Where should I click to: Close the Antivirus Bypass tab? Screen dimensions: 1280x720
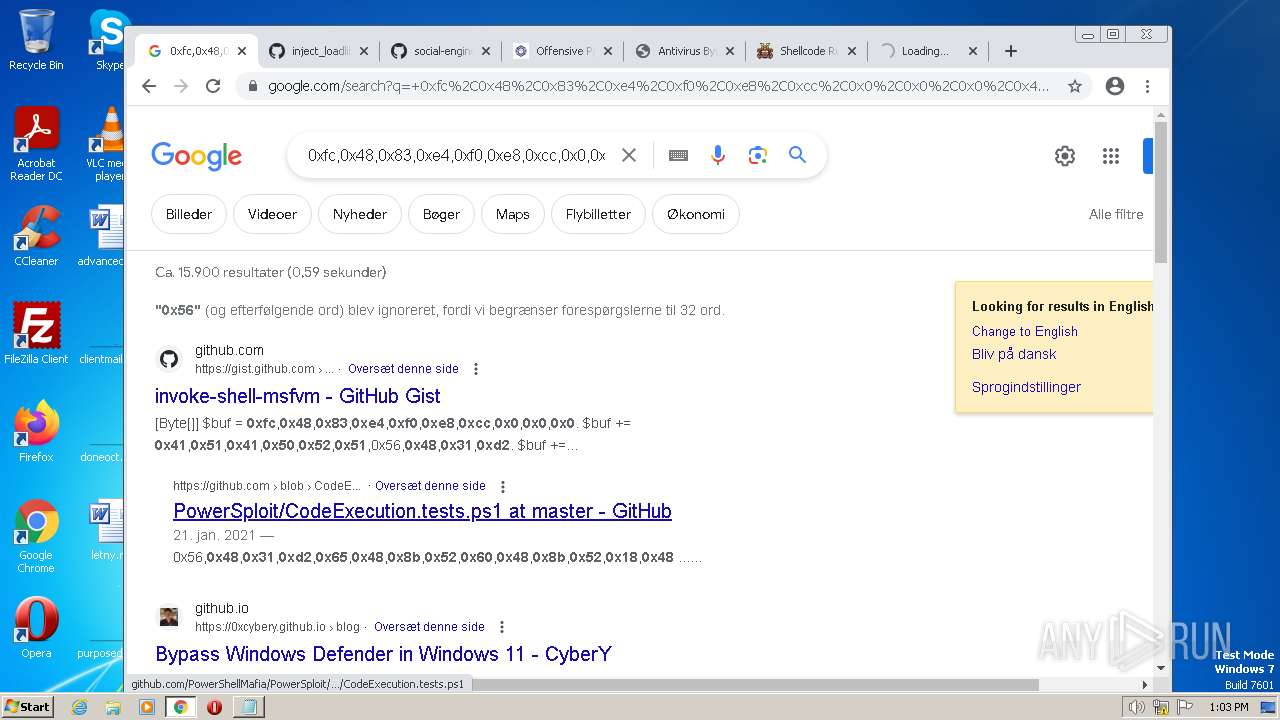point(730,51)
